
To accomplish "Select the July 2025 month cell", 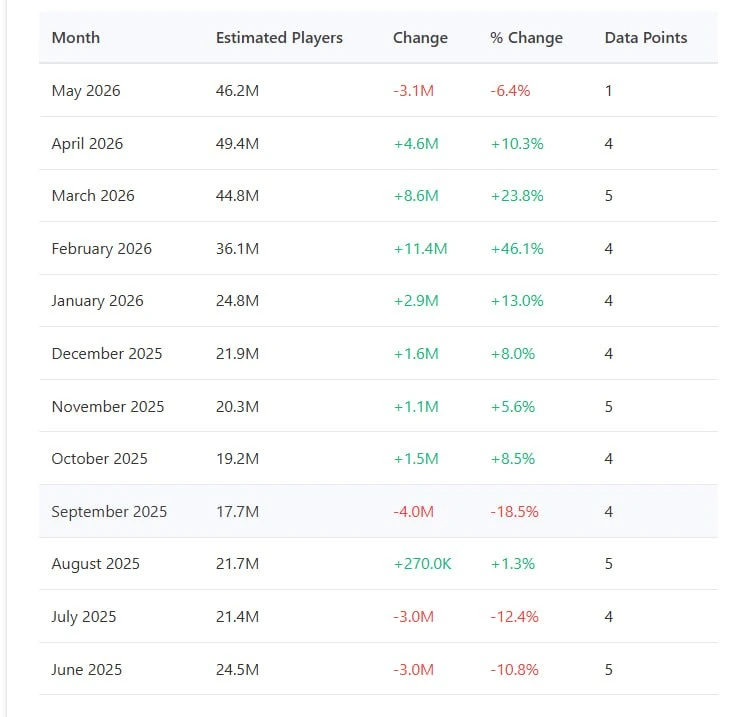I will click(x=84, y=617).
